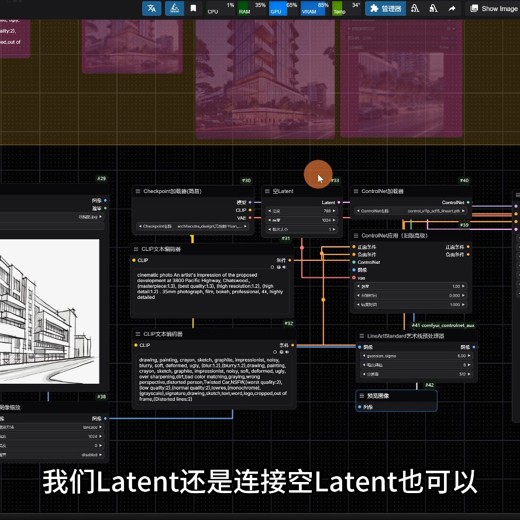Image resolution: width=520 pixels, height=520 pixels.
Task: Open the disabled crop option dropdown
Action: point(52,455)
